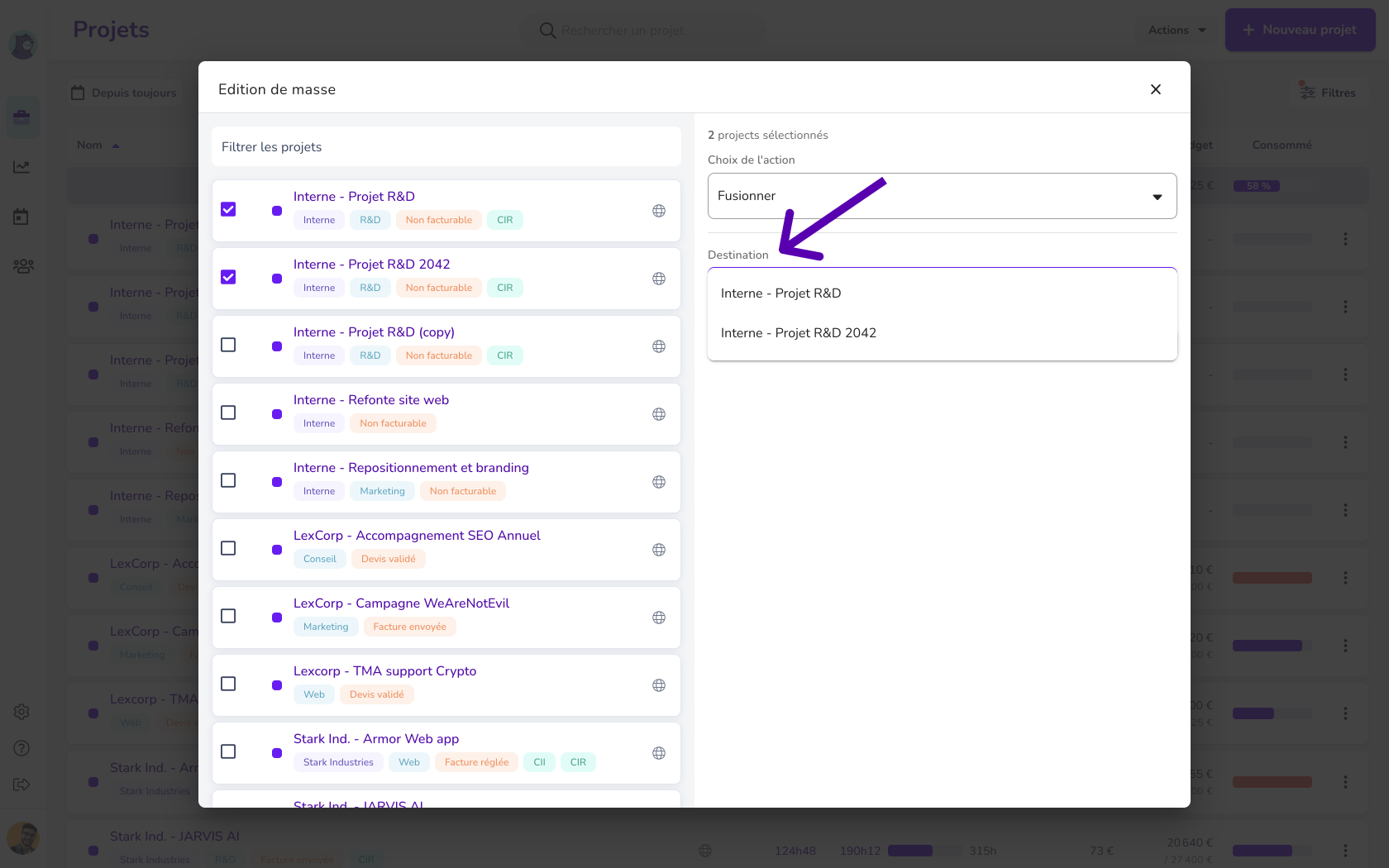1389x868 pixels.
Task: Click globe icon for LexCorp Accompagnement SEO Annuel
Action: pos(659,550)
